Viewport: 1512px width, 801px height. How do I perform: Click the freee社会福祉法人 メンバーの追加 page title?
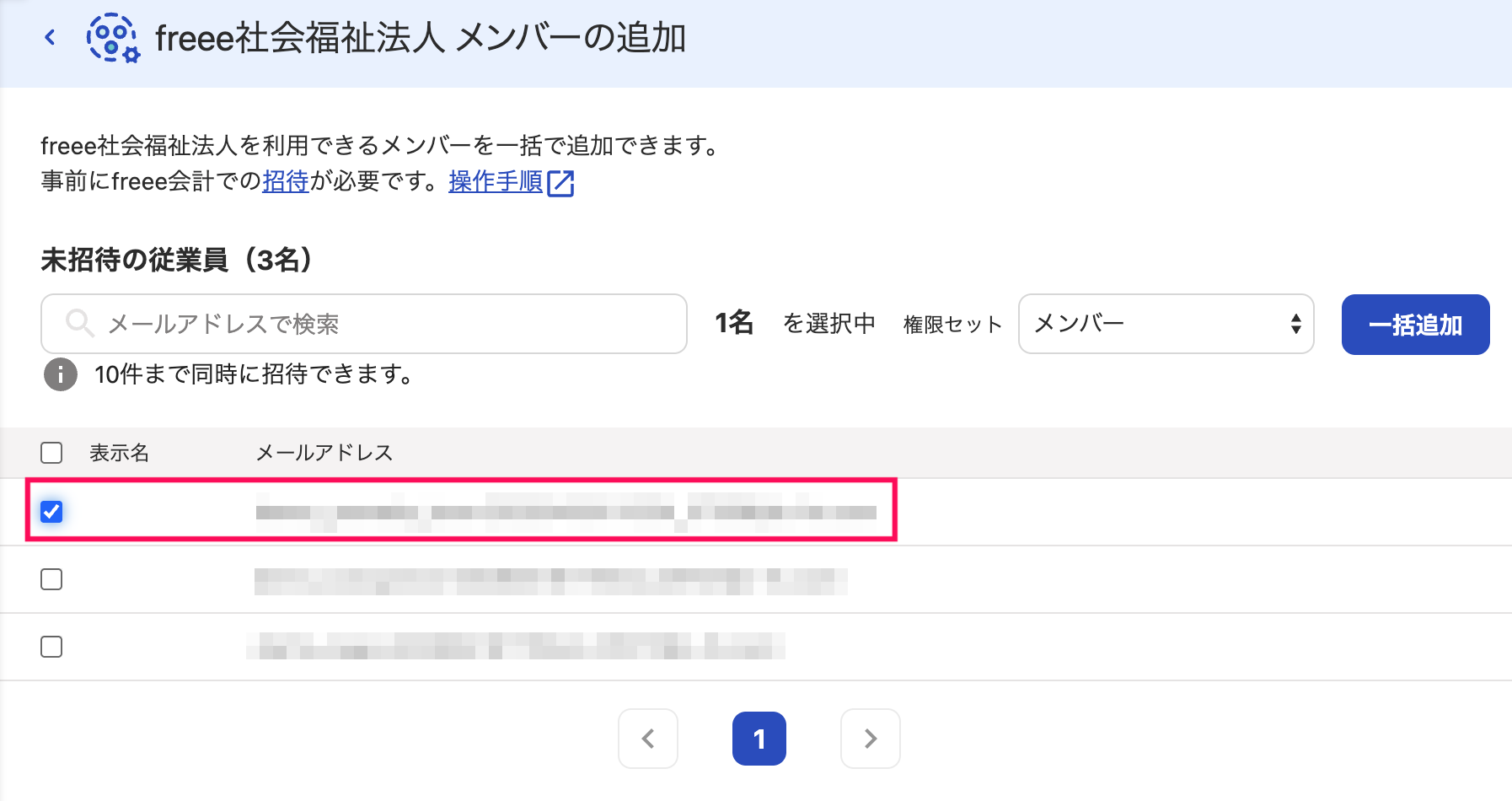pyautogui.click(x=421, y=38)
